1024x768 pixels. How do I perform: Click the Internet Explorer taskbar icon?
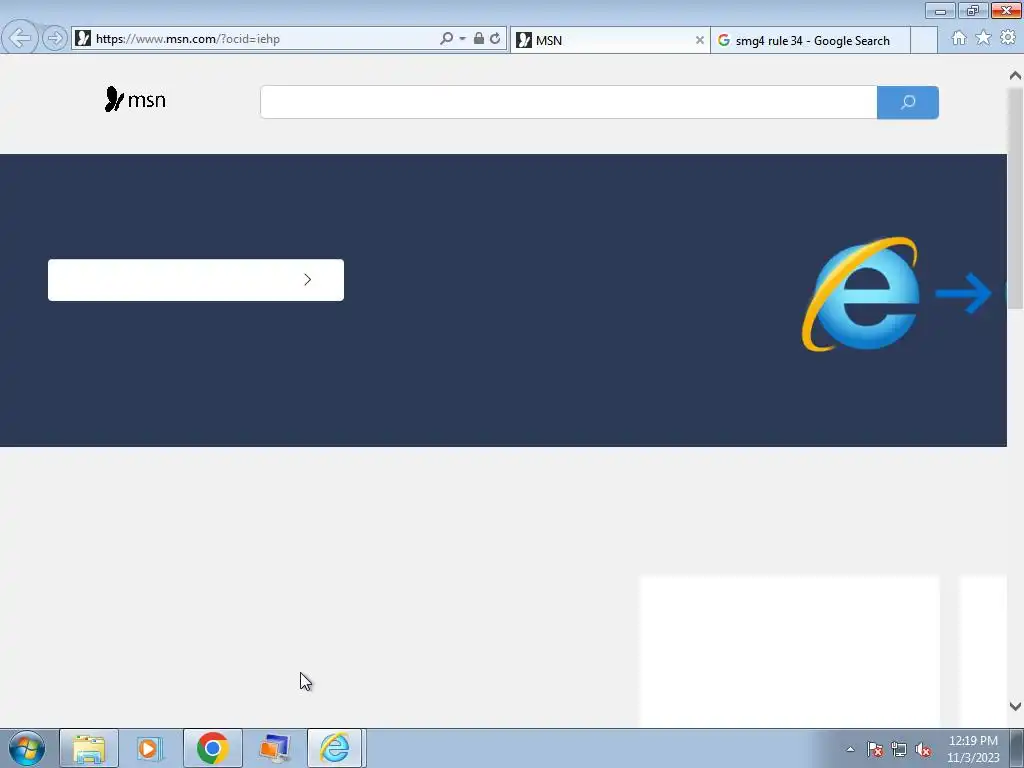335,748
